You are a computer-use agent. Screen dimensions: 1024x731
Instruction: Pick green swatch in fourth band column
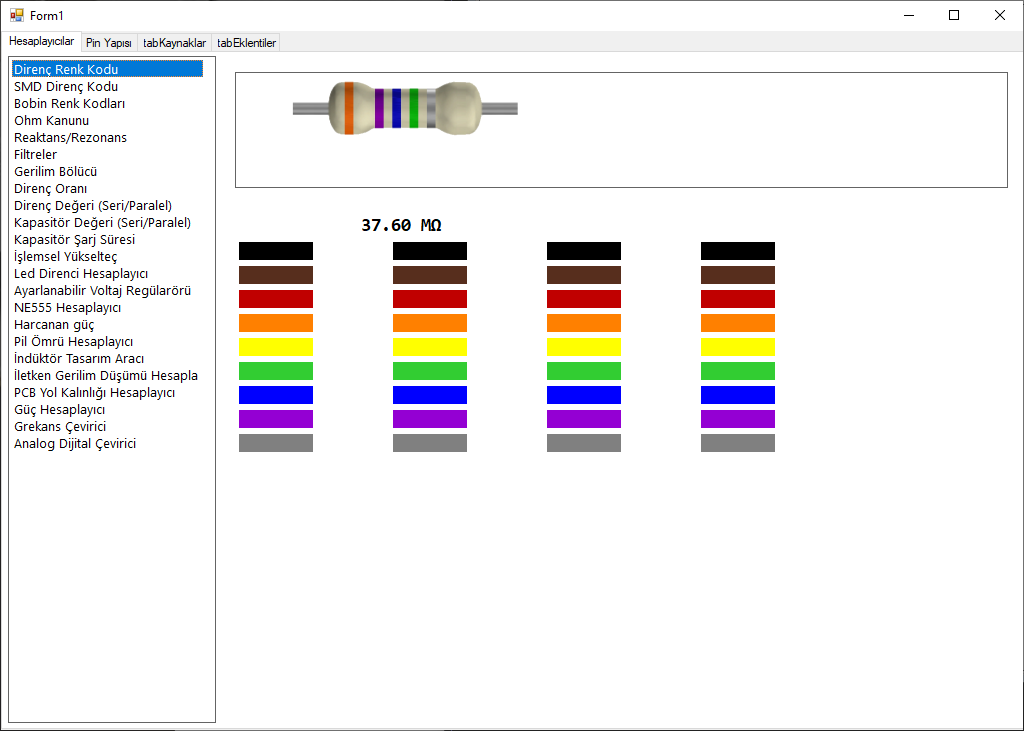click(x=738, y=371)
